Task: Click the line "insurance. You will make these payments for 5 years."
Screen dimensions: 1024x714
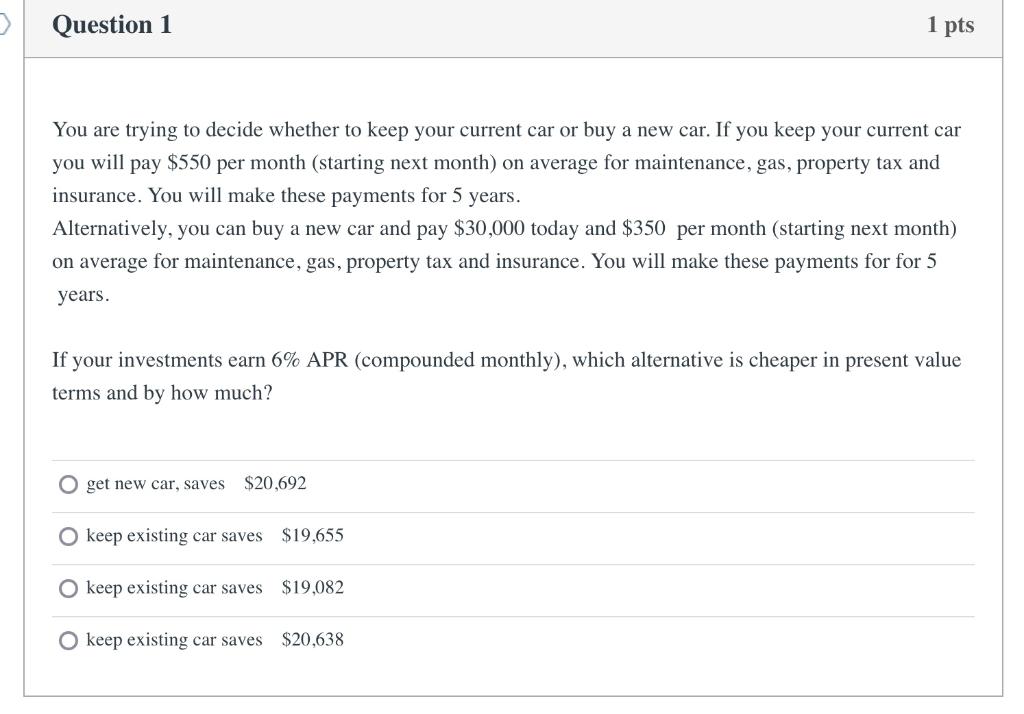Action: [286, 196]
